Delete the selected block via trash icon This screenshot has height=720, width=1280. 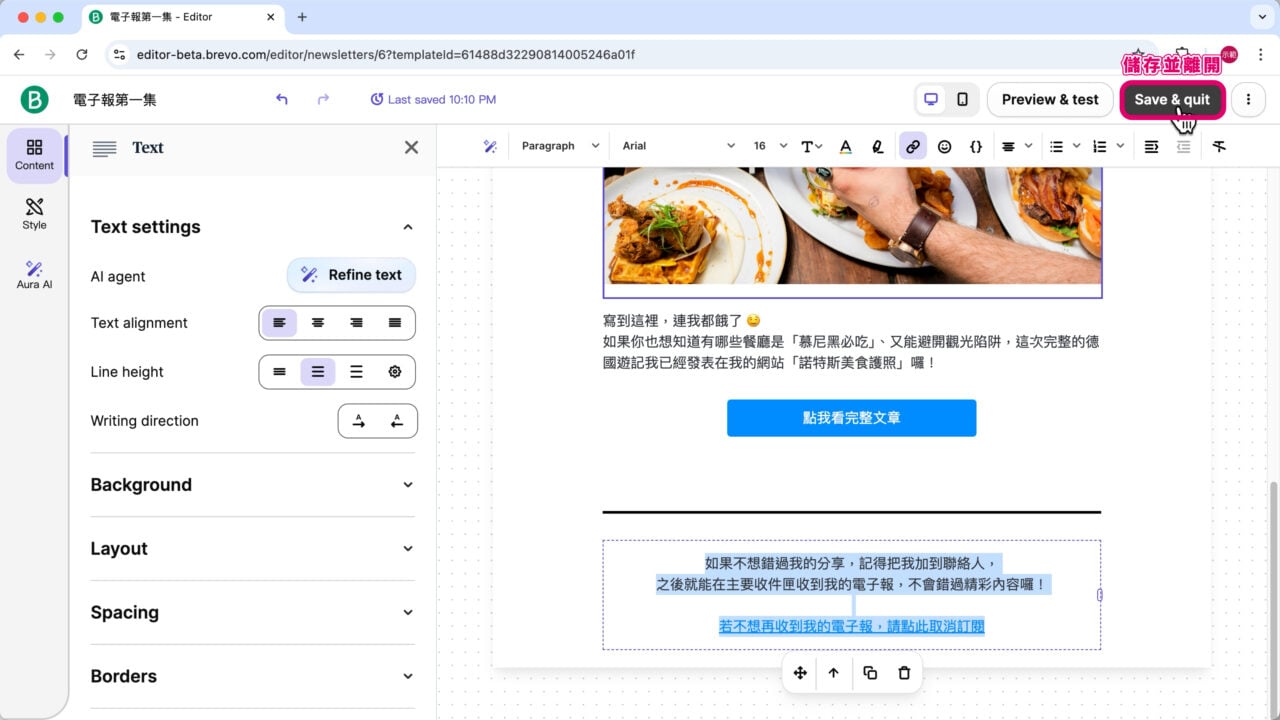(904, 673)
